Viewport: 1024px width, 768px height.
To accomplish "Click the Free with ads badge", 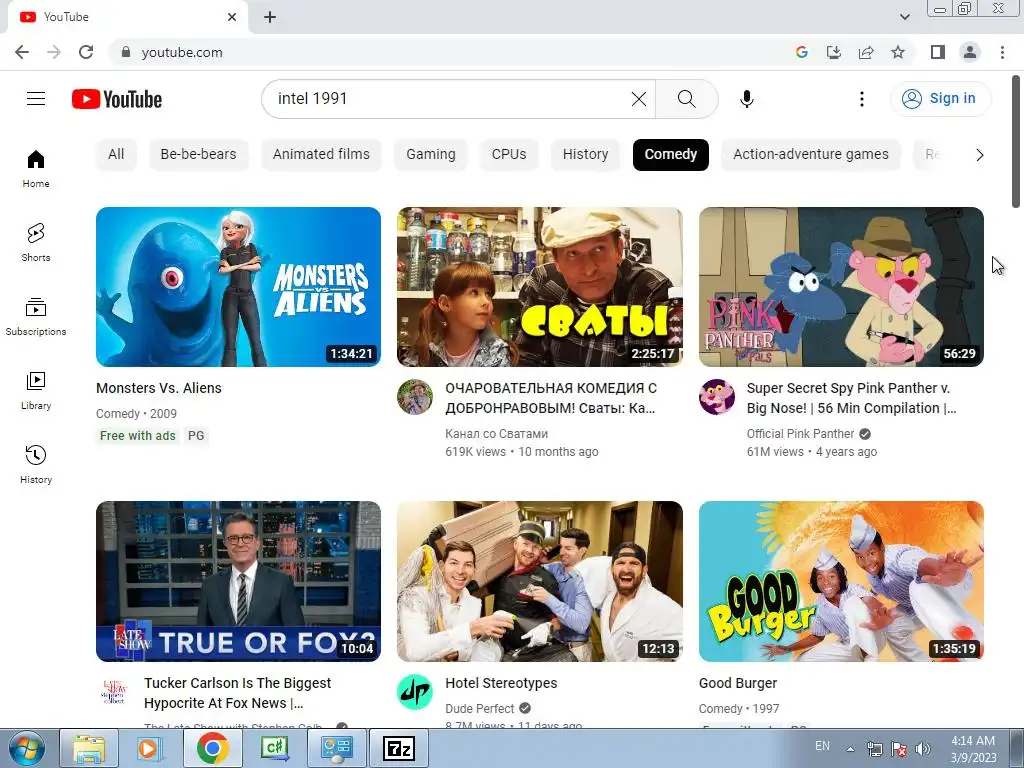I will [138, 436].
